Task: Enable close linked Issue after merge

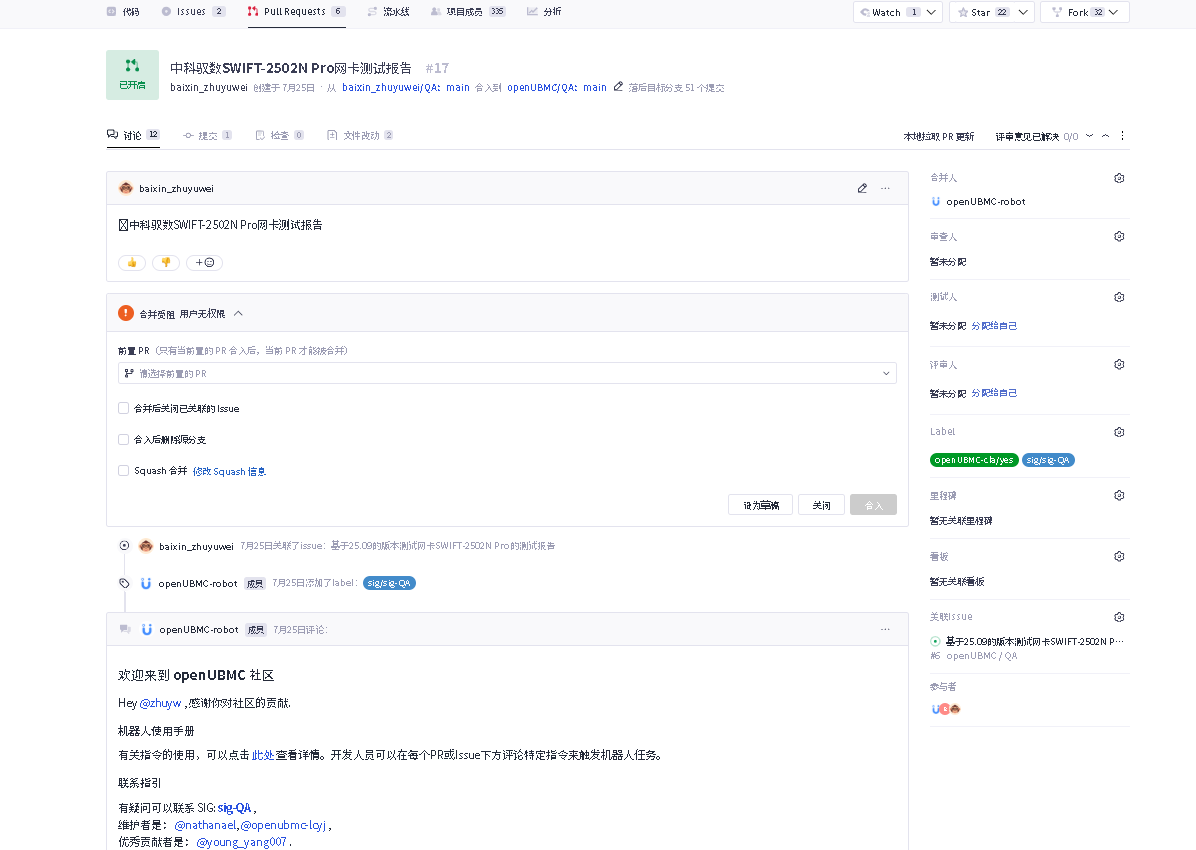Action: coord(124,408)
